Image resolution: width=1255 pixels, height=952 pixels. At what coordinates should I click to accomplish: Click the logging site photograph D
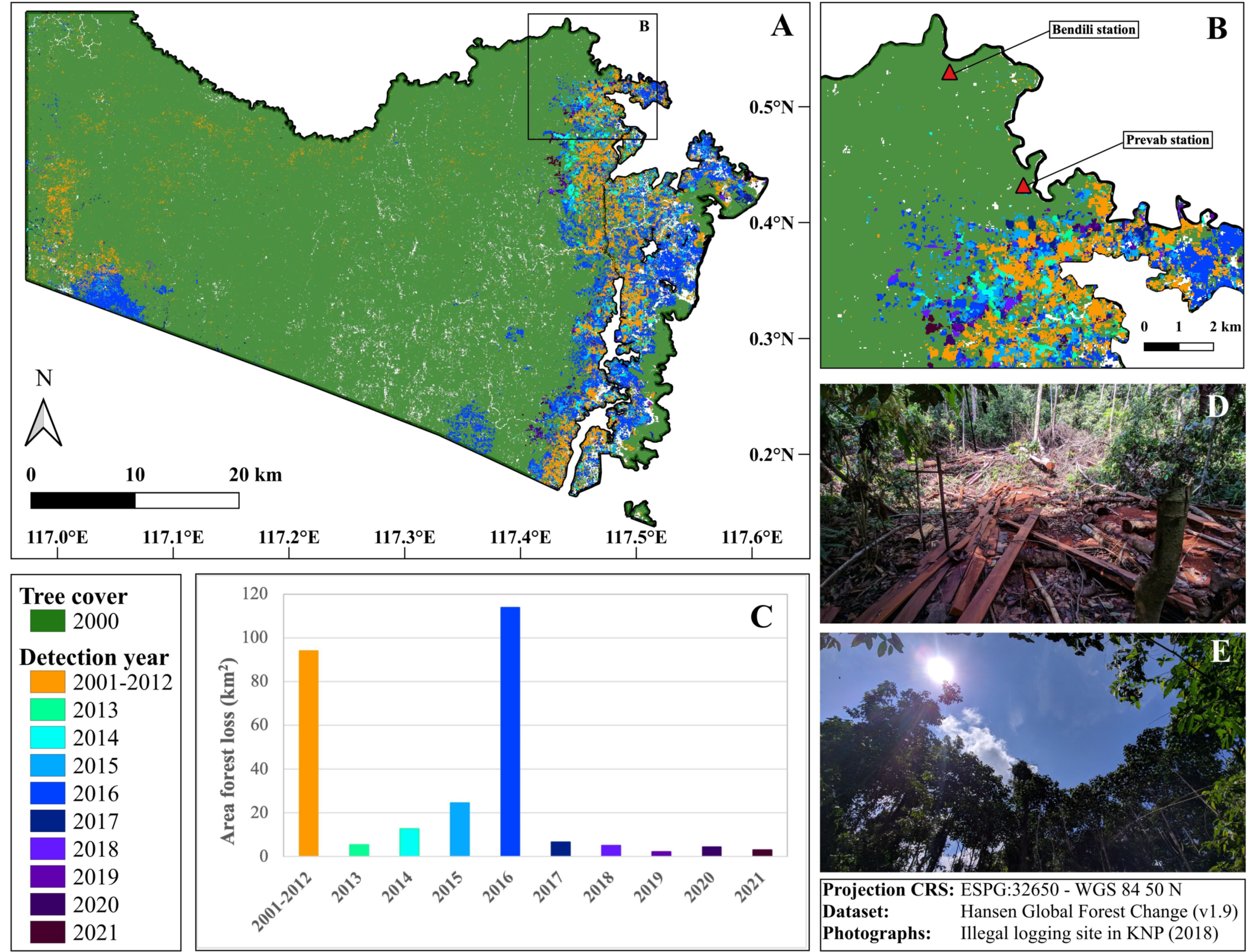tap(1032, 503)
